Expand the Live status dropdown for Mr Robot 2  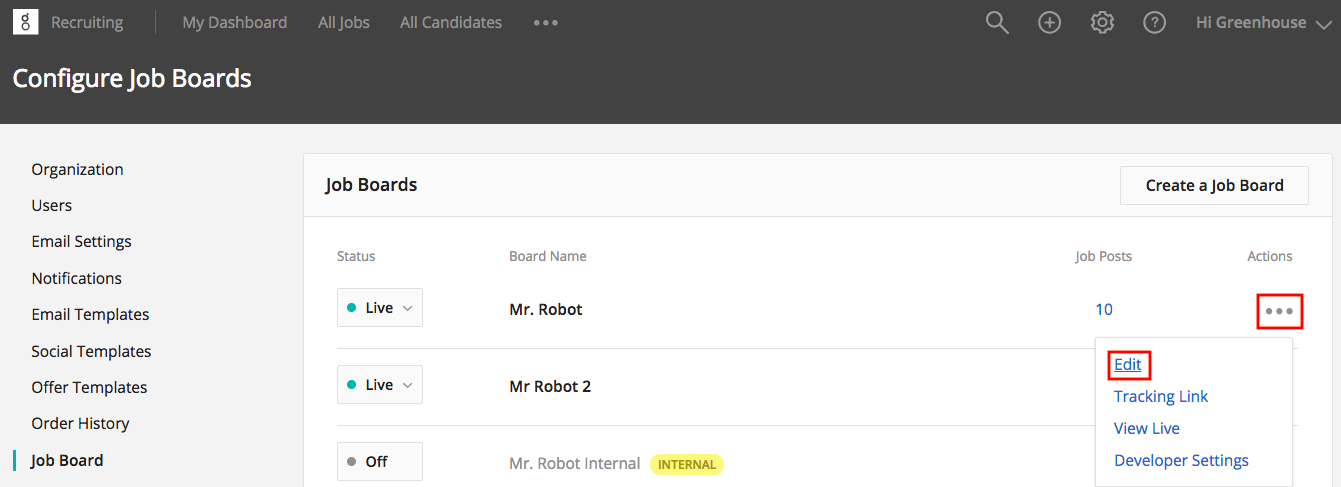[x=380, y=385]
